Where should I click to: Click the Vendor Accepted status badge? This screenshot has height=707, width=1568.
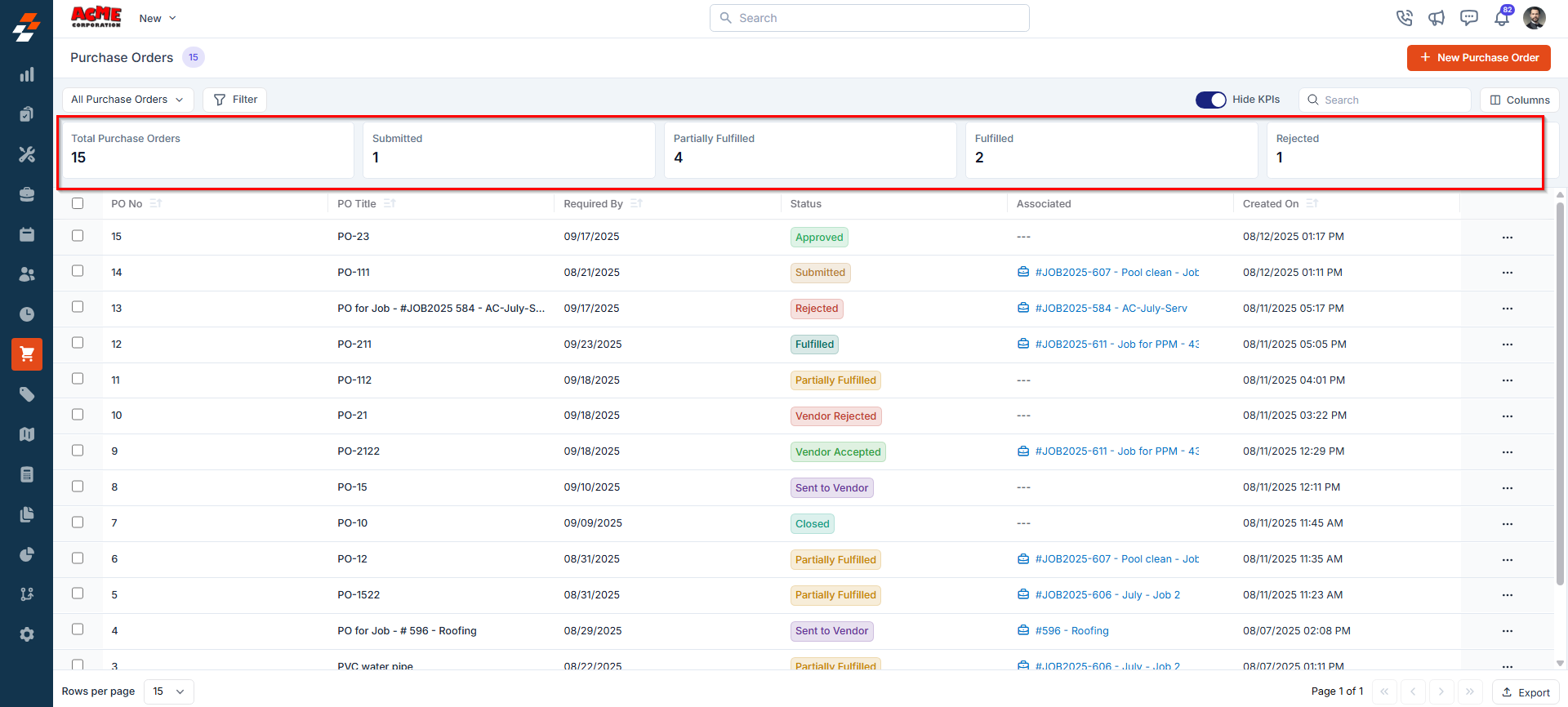pos(838,452)
